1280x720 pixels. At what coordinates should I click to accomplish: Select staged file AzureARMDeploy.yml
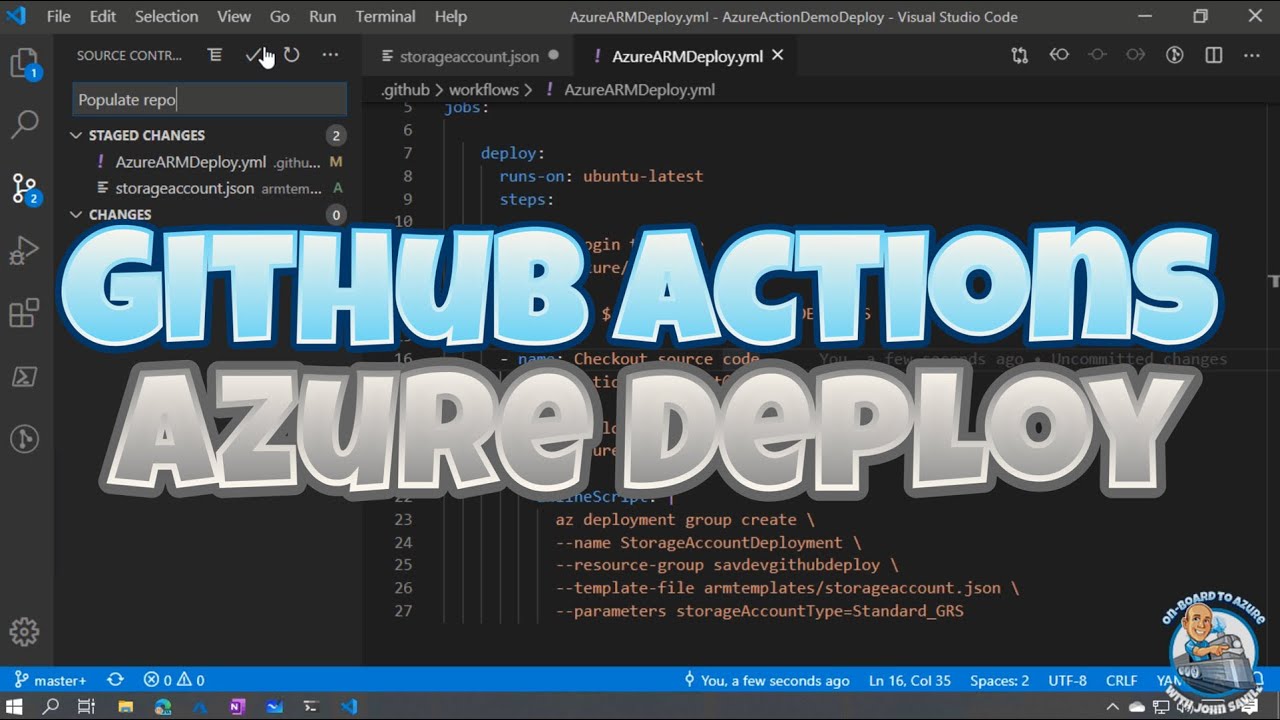click(207, 162)
